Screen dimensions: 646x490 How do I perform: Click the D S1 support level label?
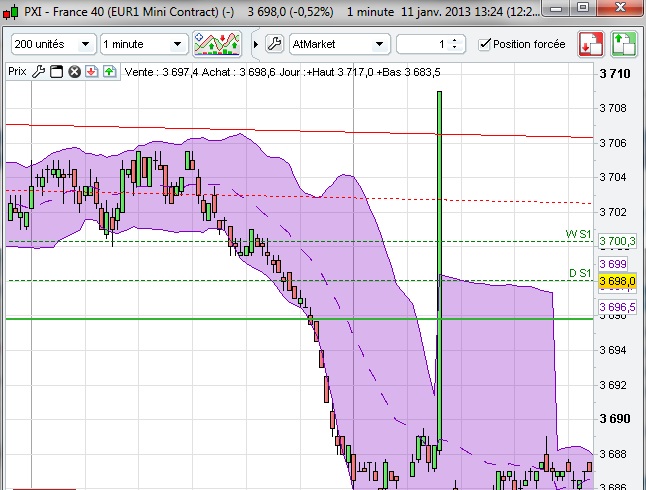[x=580, y=273]
